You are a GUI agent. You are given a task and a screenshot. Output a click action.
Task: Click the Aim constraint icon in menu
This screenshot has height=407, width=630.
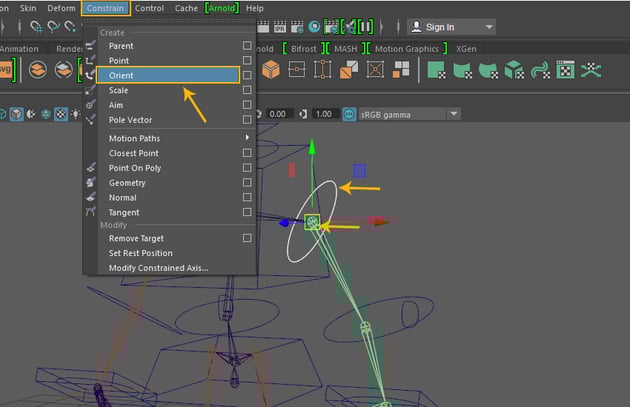click(x=91, y=105)
